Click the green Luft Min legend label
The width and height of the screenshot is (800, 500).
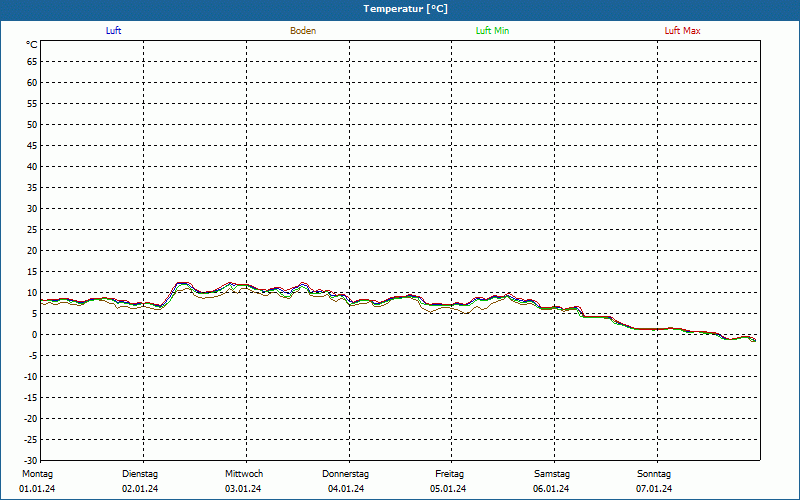[492, 31]
